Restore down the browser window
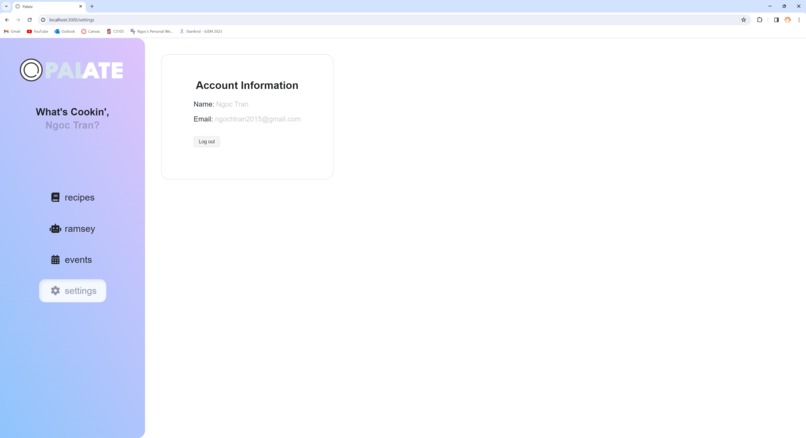Viewport: 806px width, 438px height. coord(784,6)
